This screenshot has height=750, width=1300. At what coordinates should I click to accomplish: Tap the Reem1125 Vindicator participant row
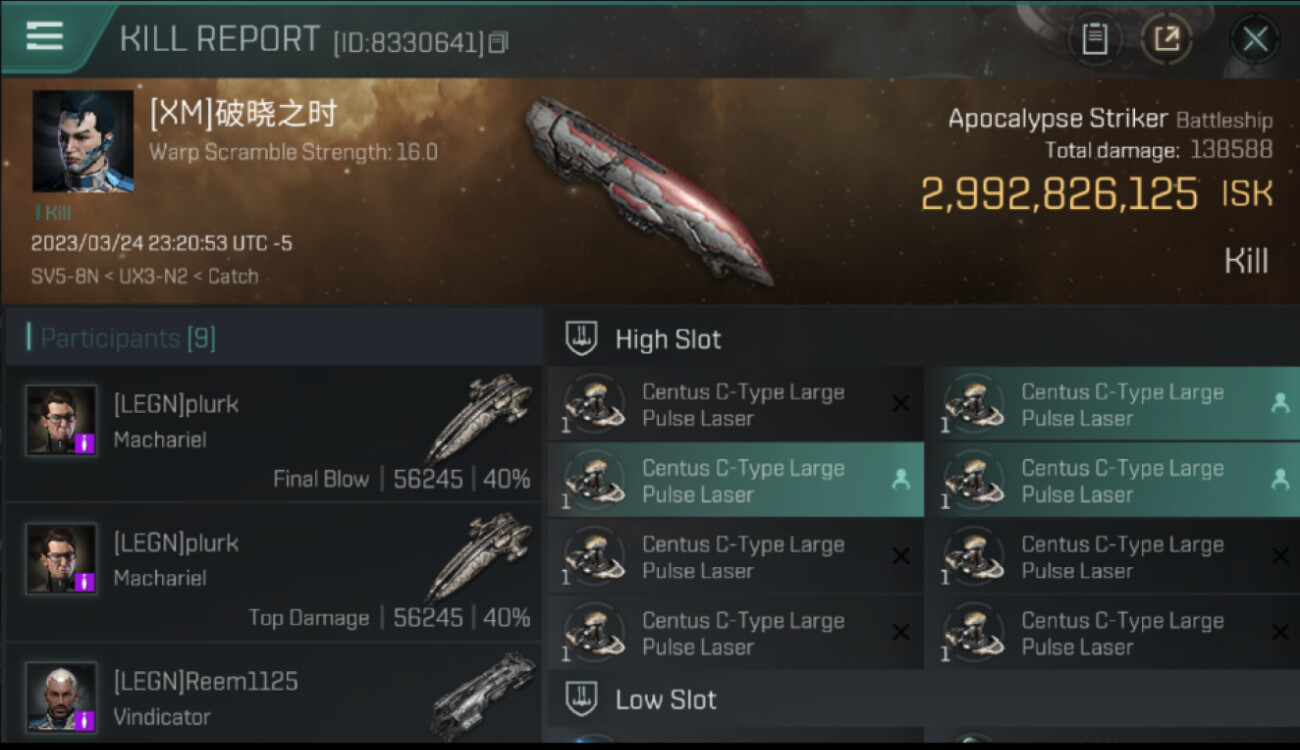(274, 695)
